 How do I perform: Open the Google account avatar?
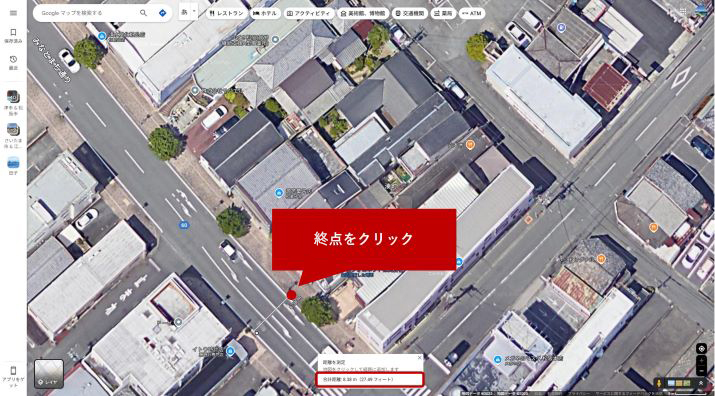tap(702, 10)
